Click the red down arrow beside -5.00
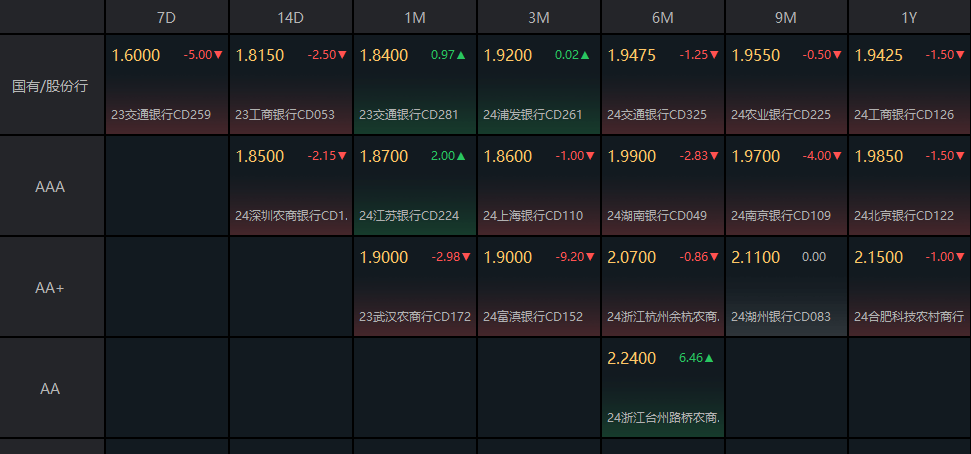This screenshot has width=971, height=454. (218, 56)
